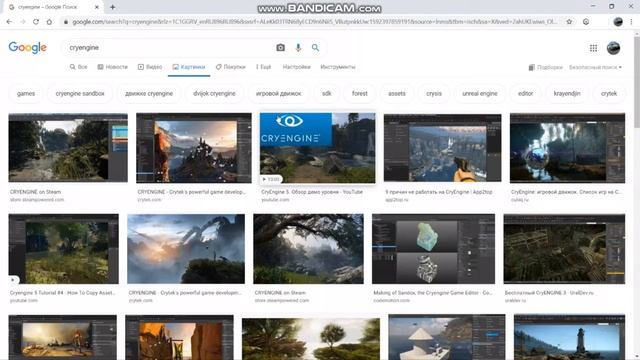
Task: Open Google account avatar
Action: (613, 48)
